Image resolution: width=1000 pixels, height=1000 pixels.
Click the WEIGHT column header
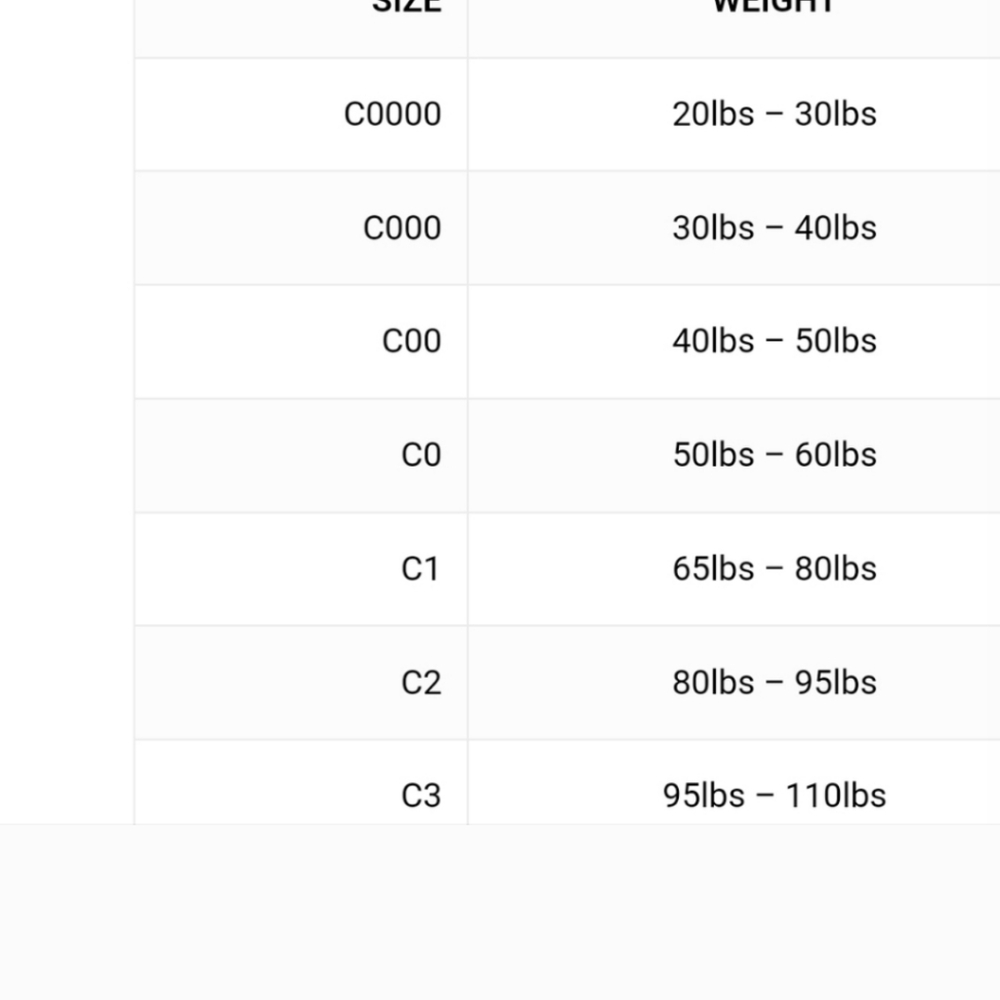coord(774,6)
